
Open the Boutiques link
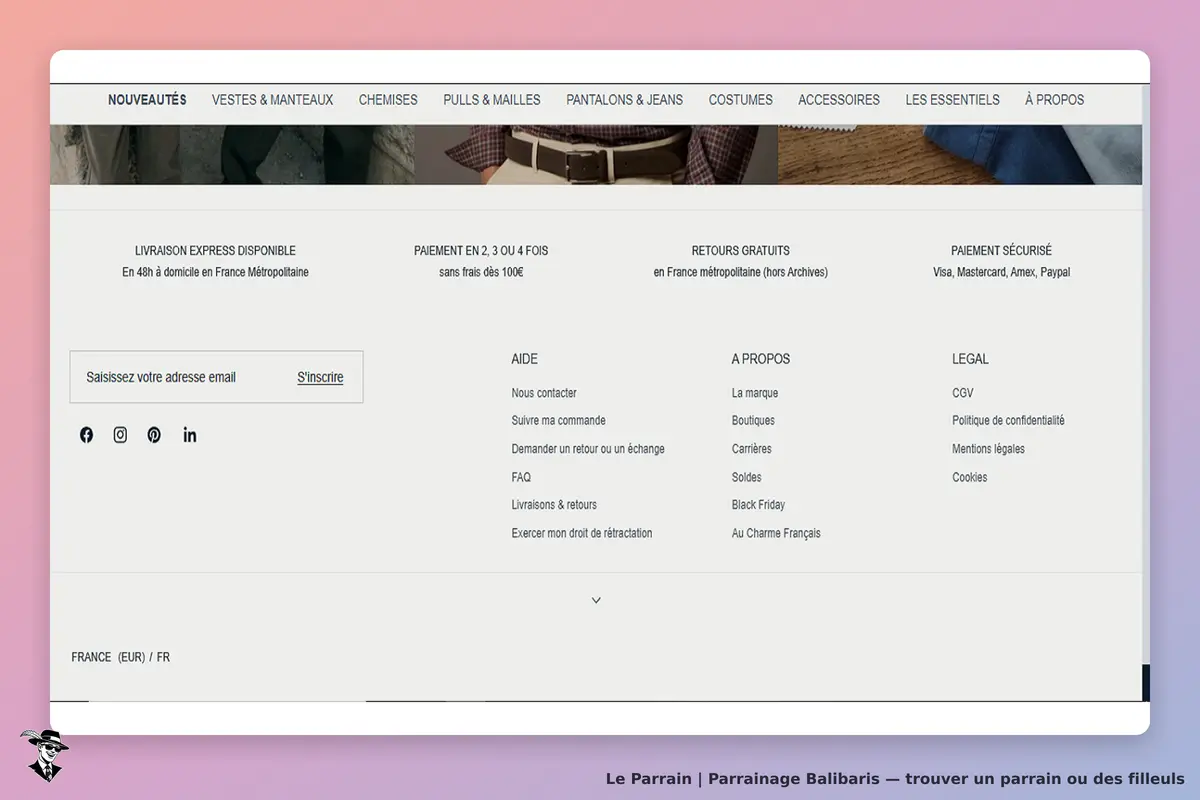pos(753,421)
